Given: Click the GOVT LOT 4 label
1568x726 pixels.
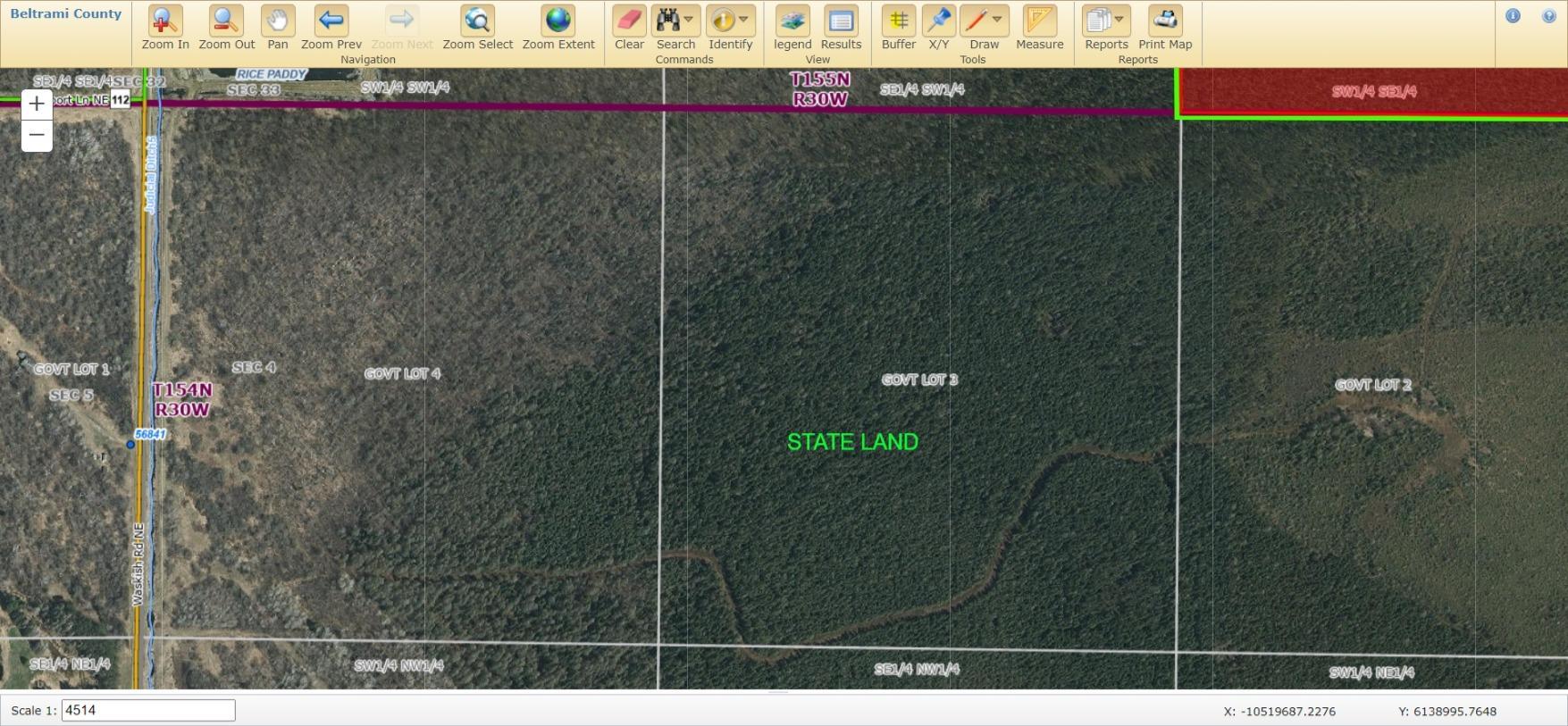Looking at the screenshot, I should [402, 373].
